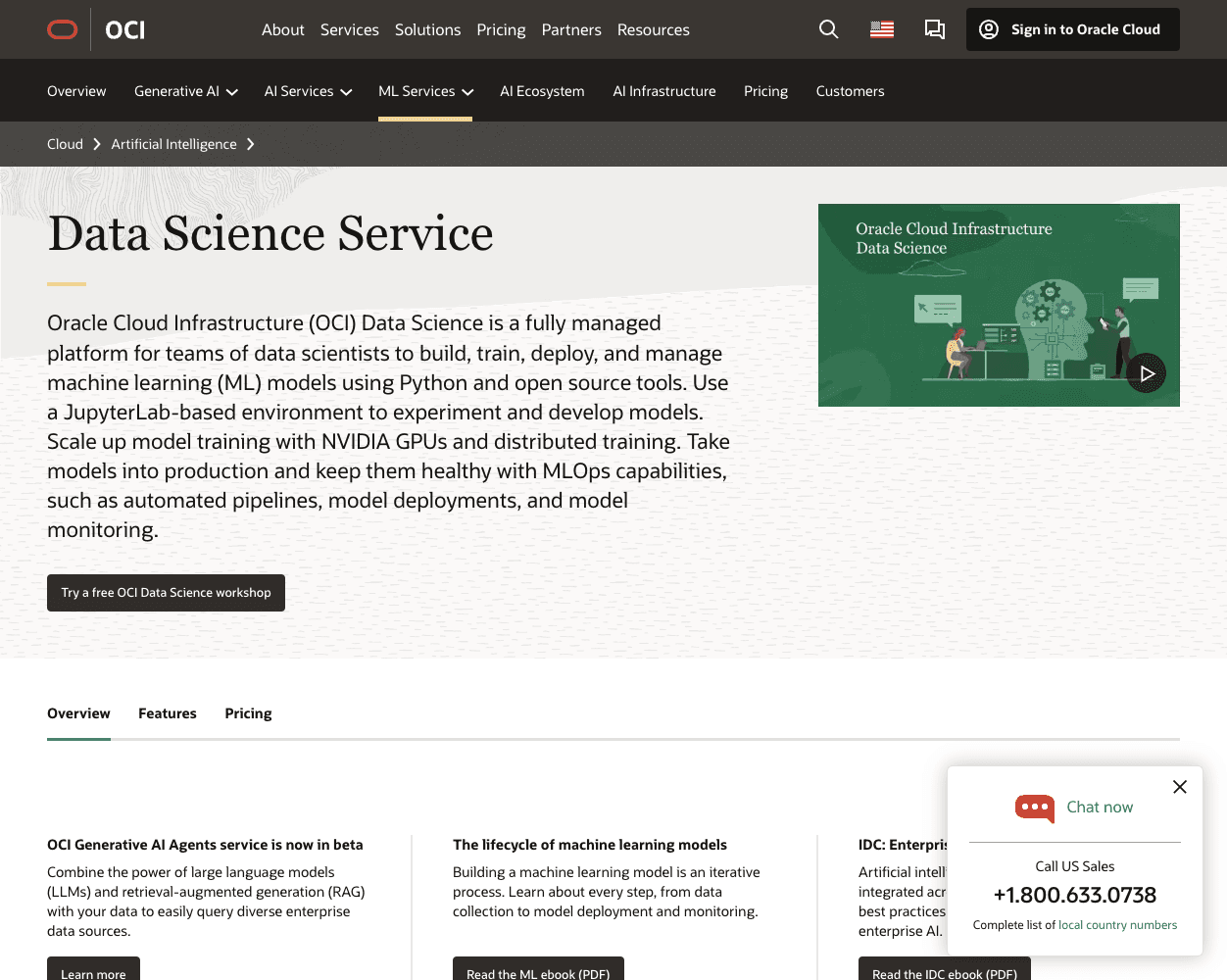Image resolution: width=1227 pixels, height=980 pixels.
Task: Open the Partners menu
Action: click(x=571, y=29)
